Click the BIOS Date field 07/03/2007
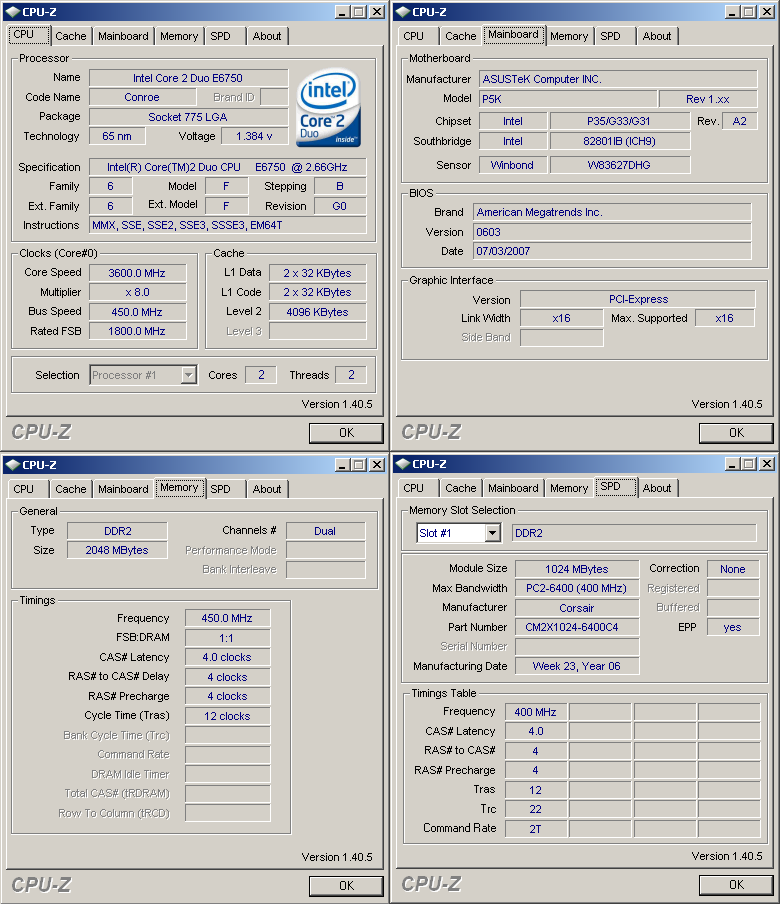The width and height of the screenshot is (780, 904). 612,251
